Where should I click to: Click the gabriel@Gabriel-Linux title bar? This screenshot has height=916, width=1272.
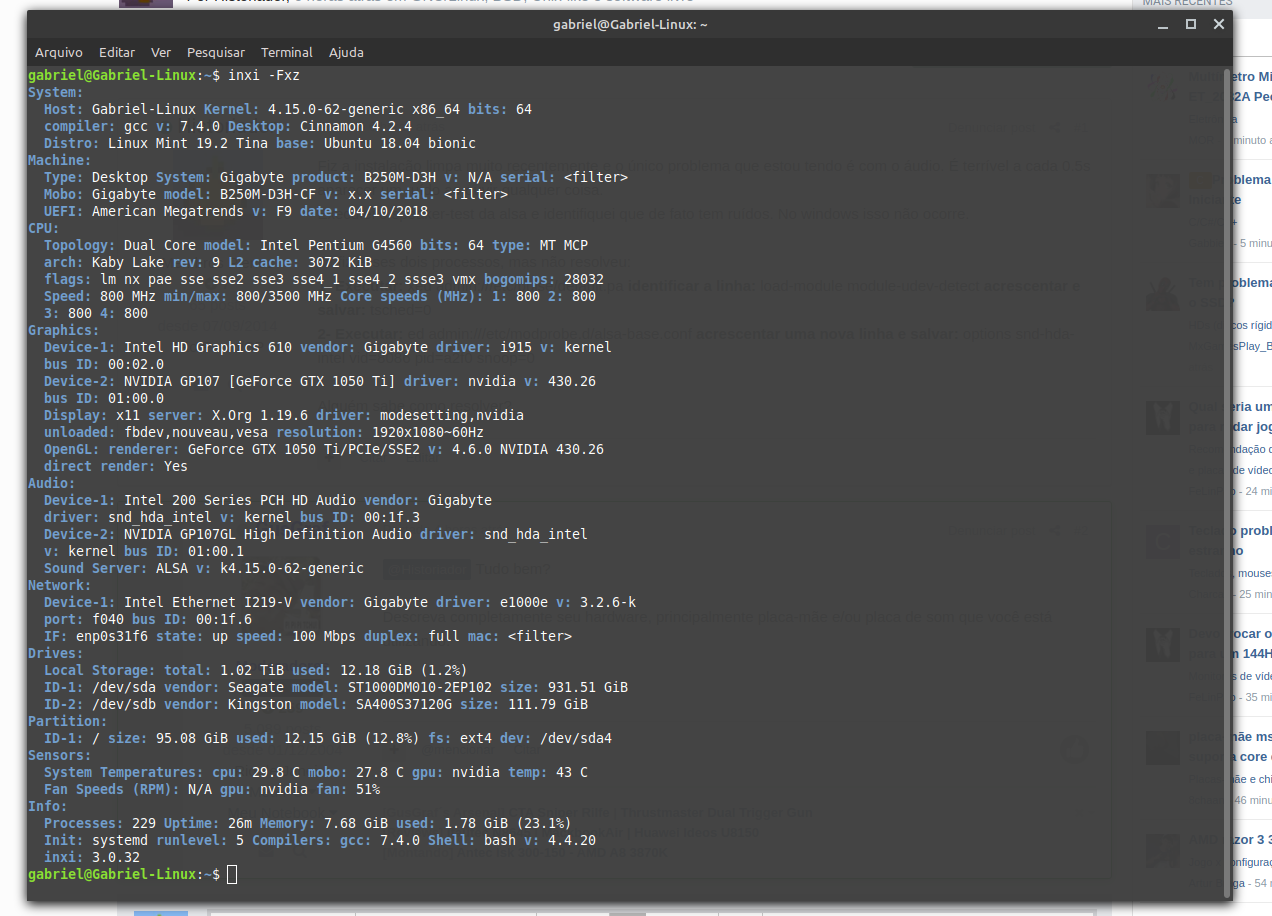point(630,24)
